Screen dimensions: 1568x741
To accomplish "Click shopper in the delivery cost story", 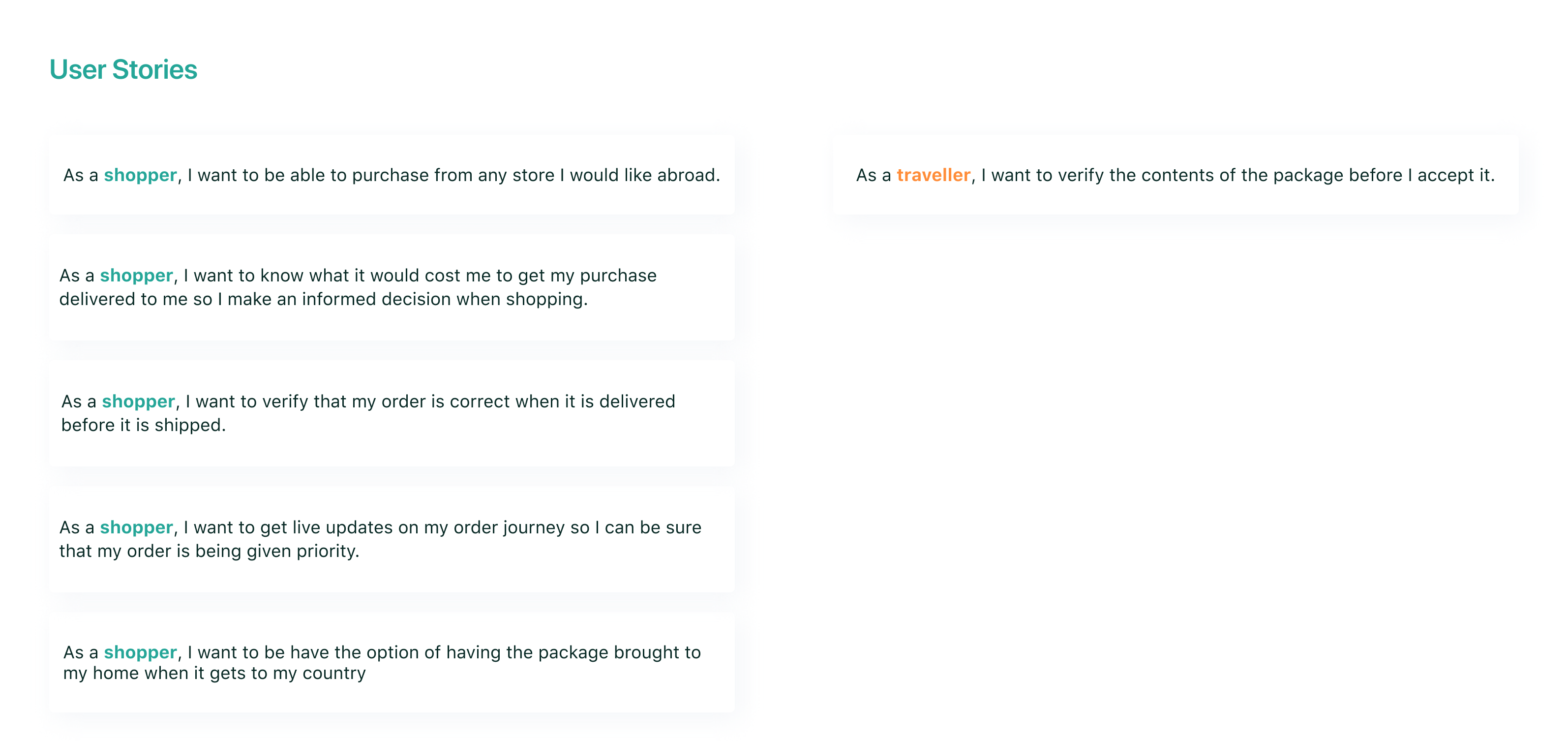I will (136, 276).
